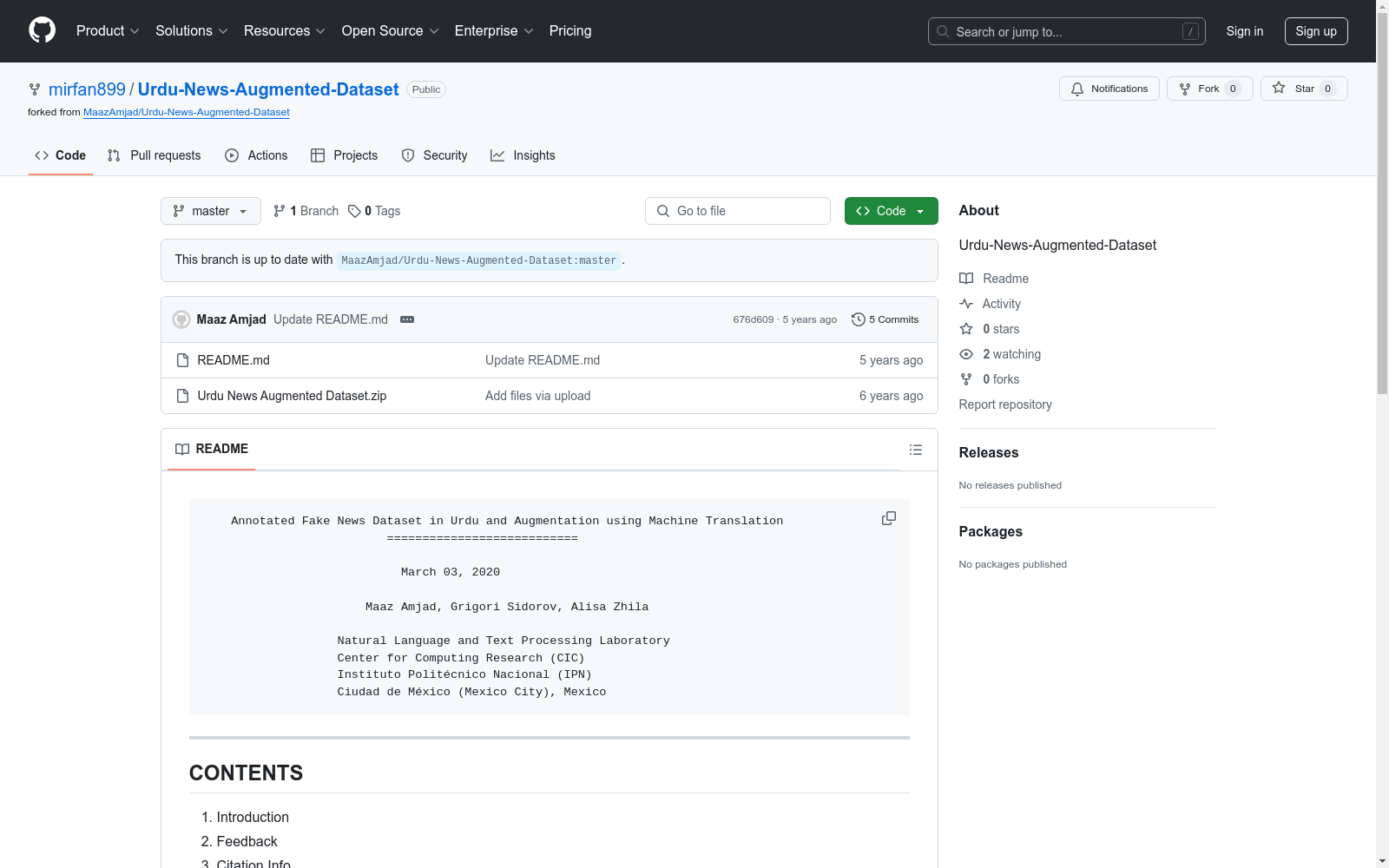1389x868 pixels.
Task: Open the Releases section heading
Action: (989, 452)
